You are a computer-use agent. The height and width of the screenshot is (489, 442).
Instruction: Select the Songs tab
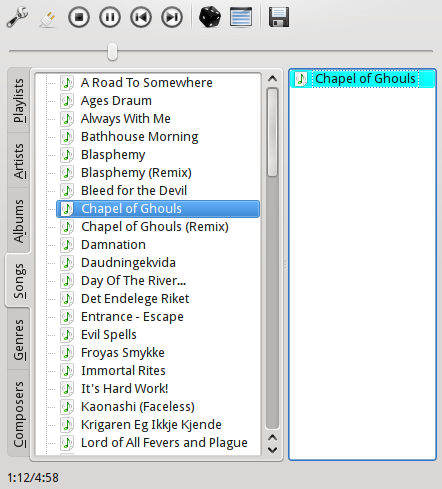pos(19,280)
